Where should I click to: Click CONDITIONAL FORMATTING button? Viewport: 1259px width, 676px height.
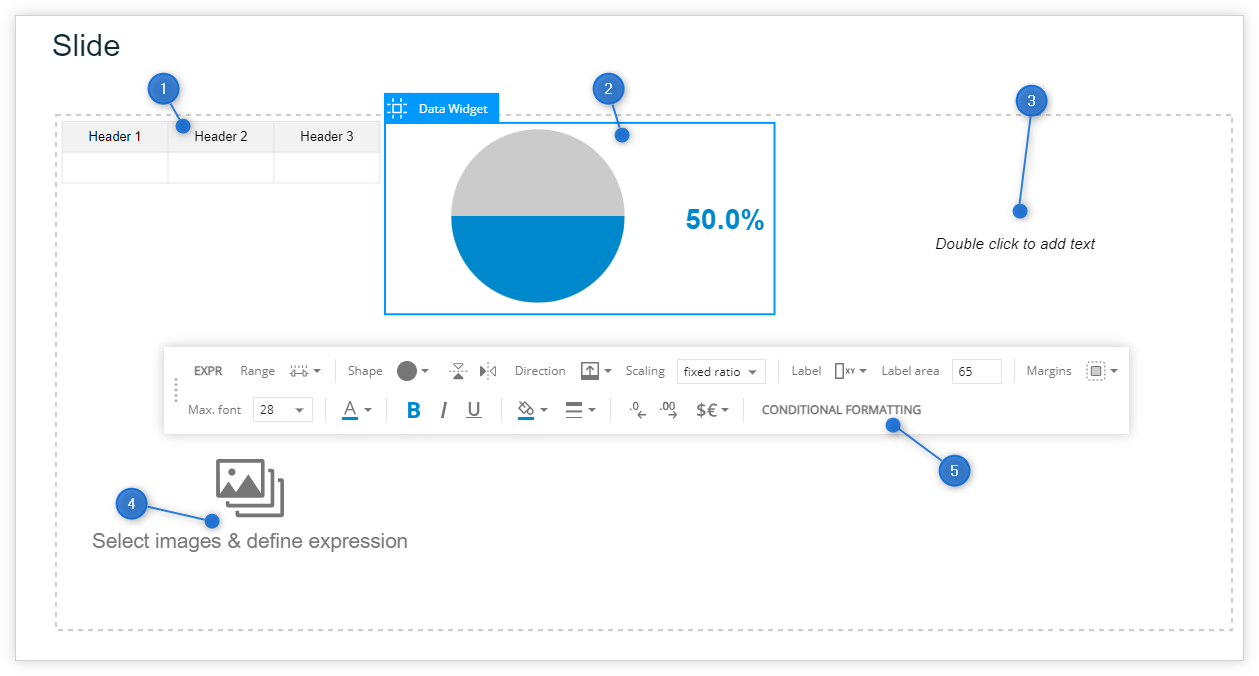pyautogui.click(x=841, y=410)
